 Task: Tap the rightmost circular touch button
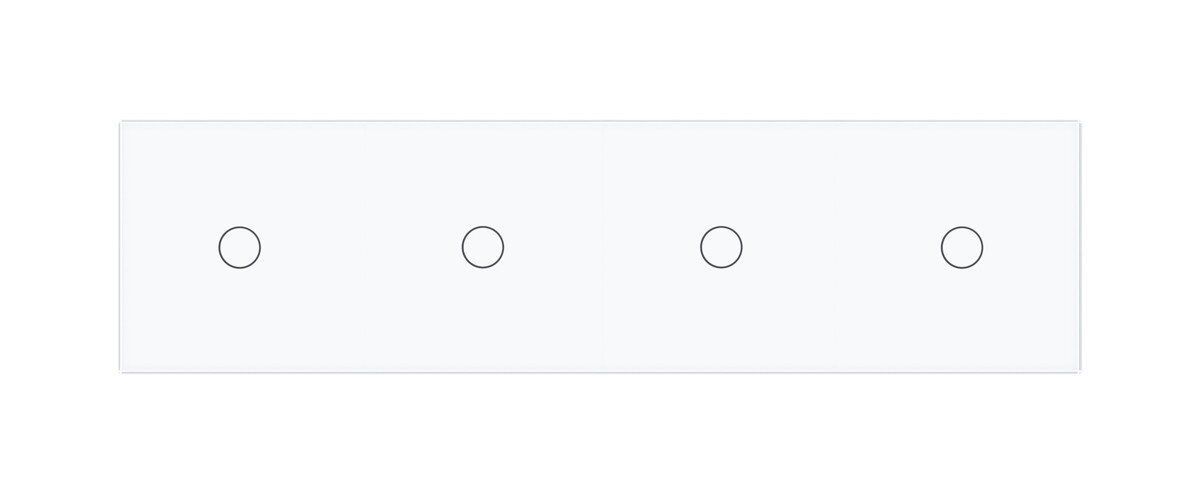tap(961, 247)
